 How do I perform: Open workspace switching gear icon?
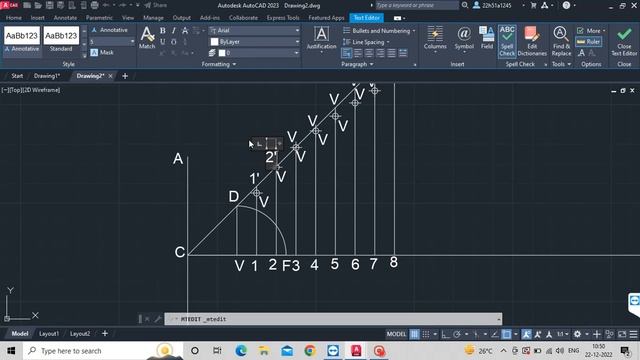[x=577, y=334]
